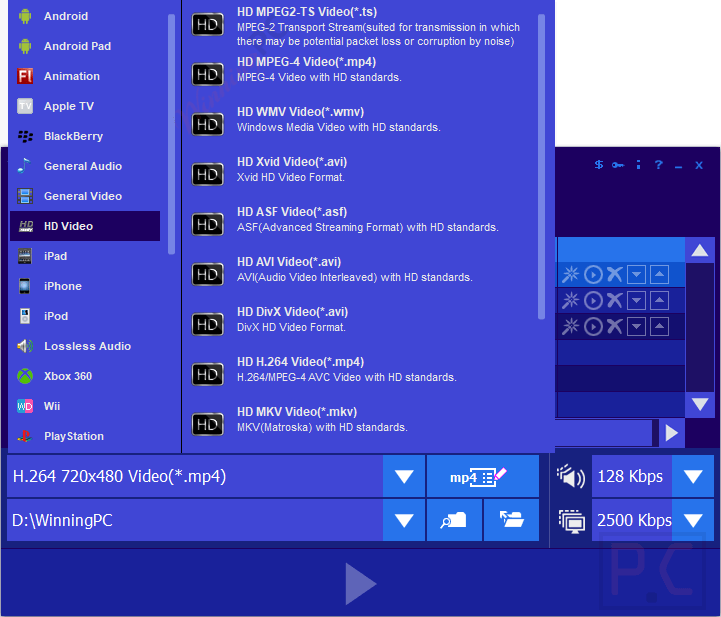Choose HD ASF Video(*.asf) format

pyautogui.click(x=361, y=224)
